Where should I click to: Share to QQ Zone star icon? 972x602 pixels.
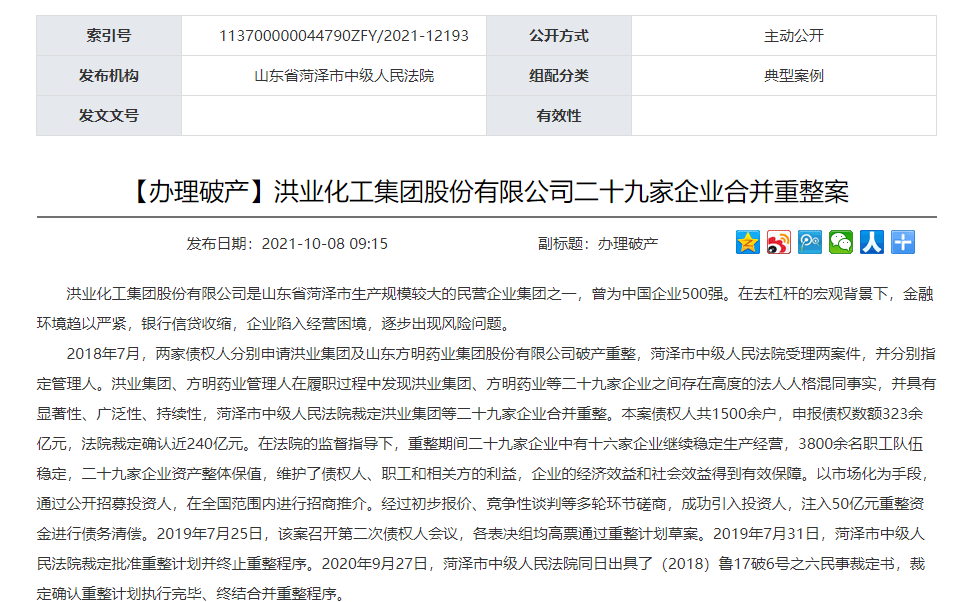click(748, 242)
